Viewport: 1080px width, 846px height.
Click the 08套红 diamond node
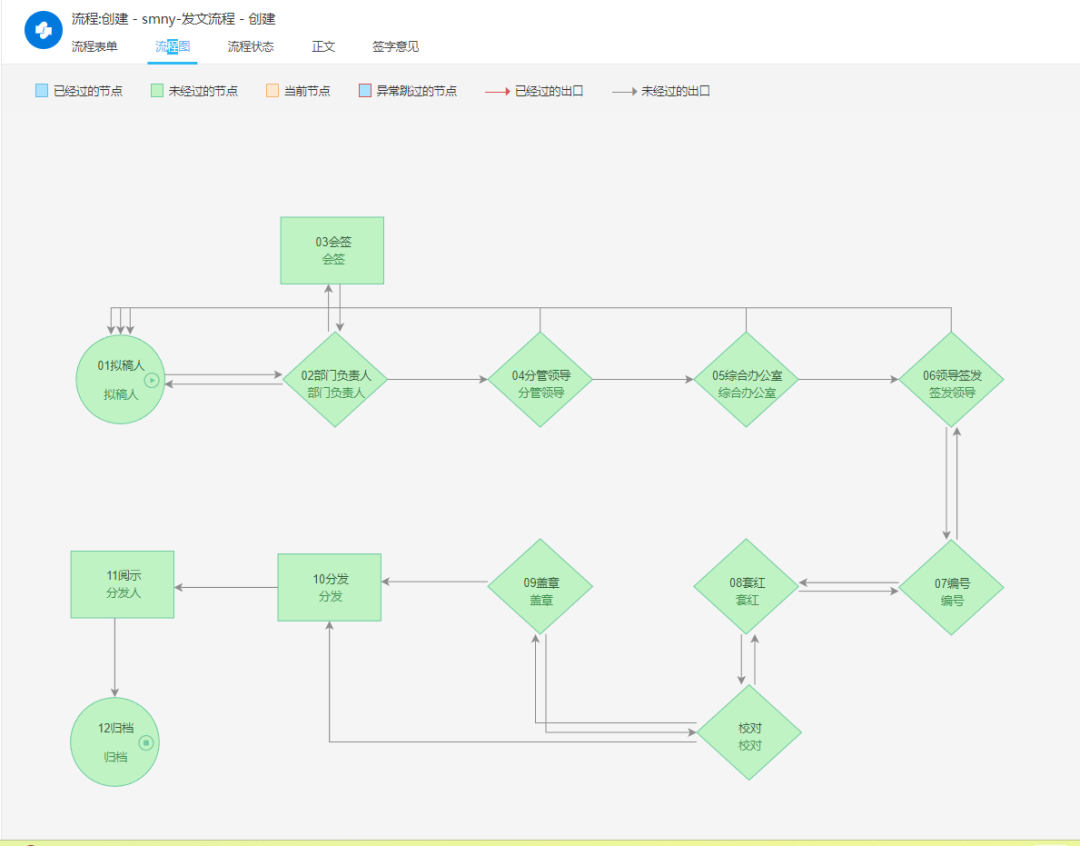click(747, 587)
